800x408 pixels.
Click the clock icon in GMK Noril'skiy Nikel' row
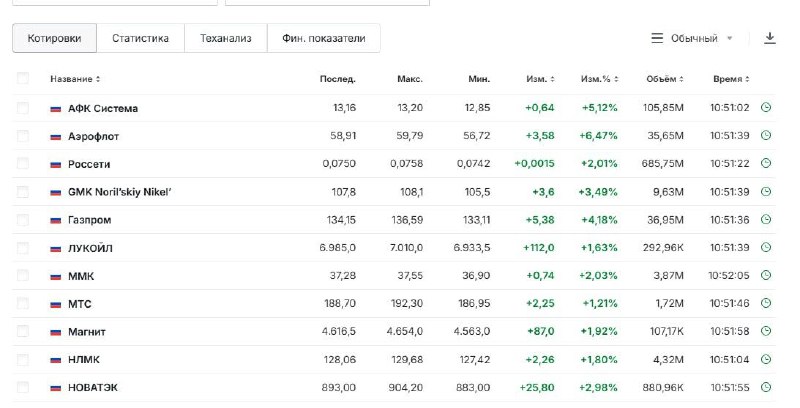click(765, 192)
